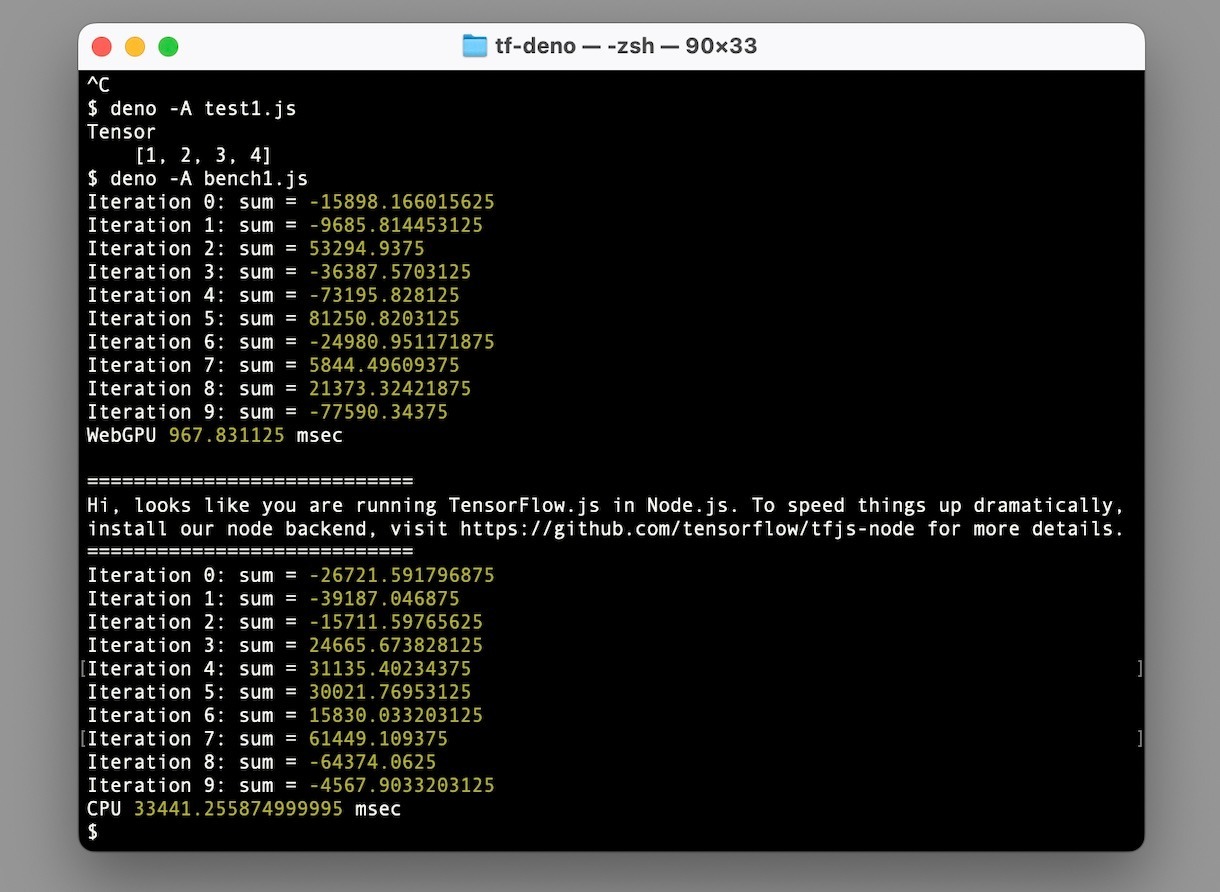Select the left bracket mark beside Iteration 7
Viewport: 1220px width, 892px height.
point(83,739)
